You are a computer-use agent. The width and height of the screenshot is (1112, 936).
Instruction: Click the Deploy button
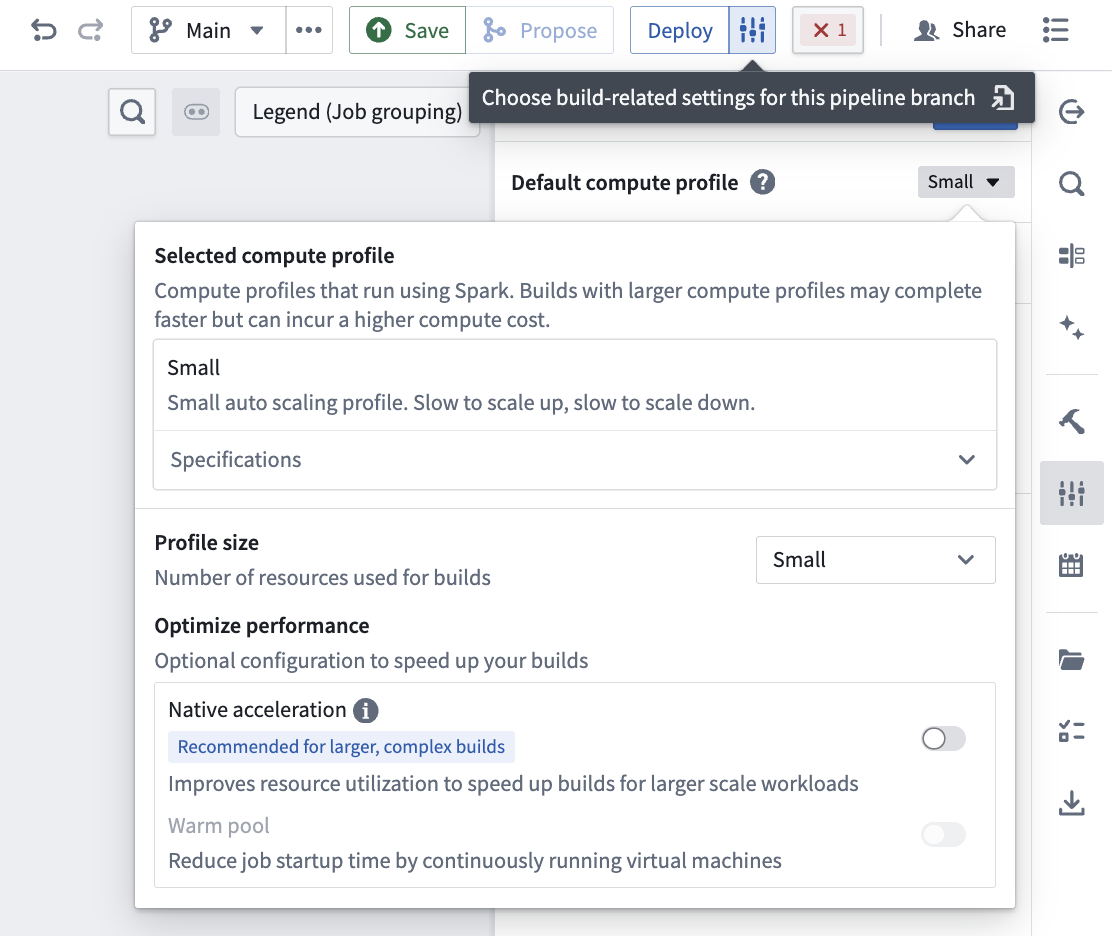click(679, 30)
